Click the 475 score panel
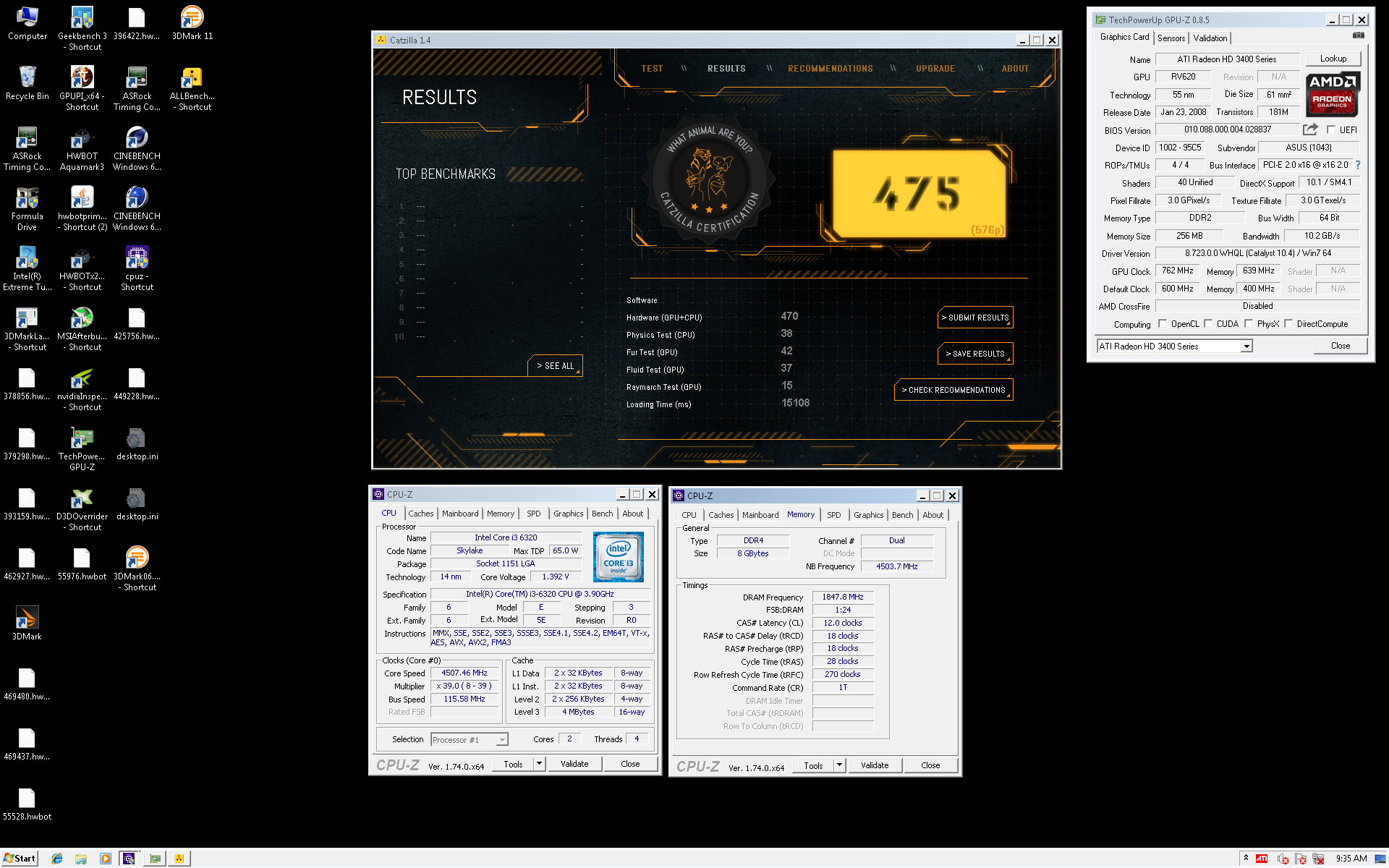 (919, 194)
